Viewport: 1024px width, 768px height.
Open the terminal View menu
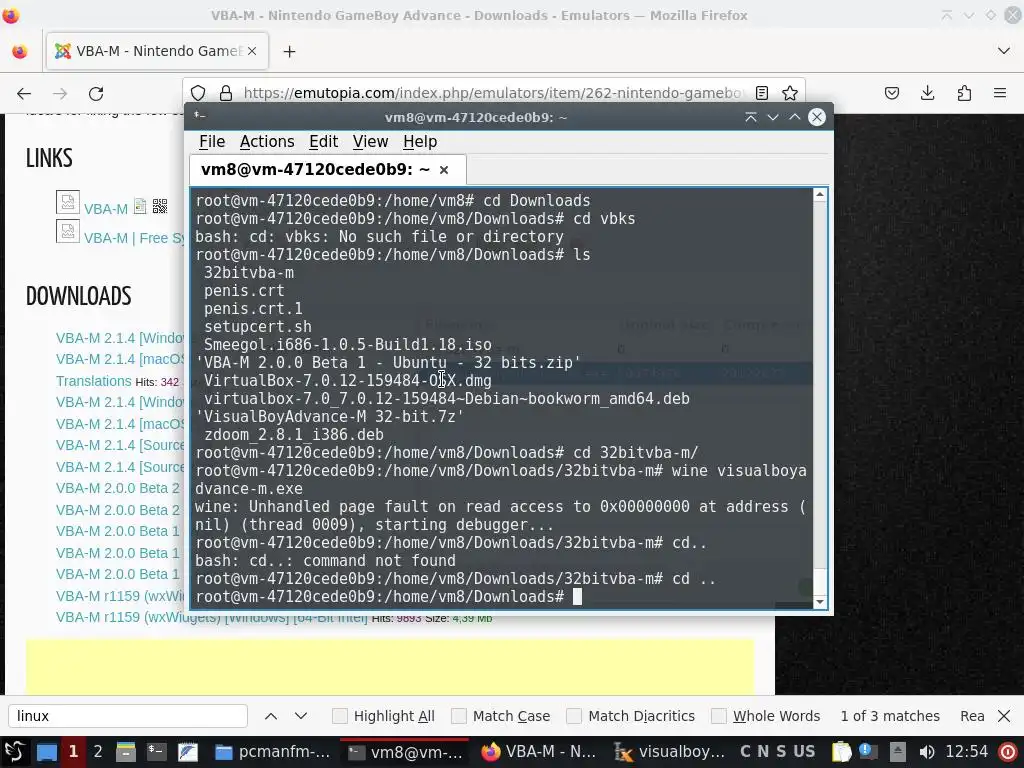pyautogui.click(x=370, y=142)
